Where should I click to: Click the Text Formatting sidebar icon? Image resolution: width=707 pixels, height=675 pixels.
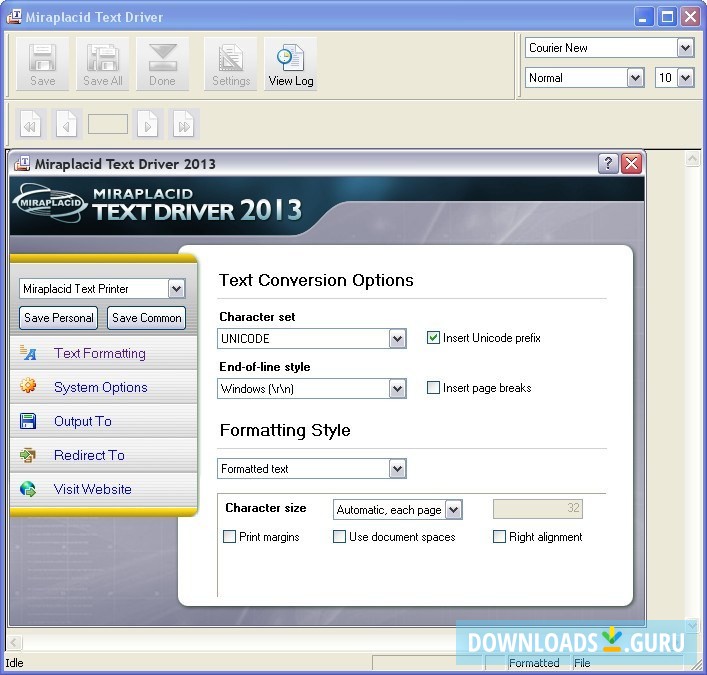28,353
